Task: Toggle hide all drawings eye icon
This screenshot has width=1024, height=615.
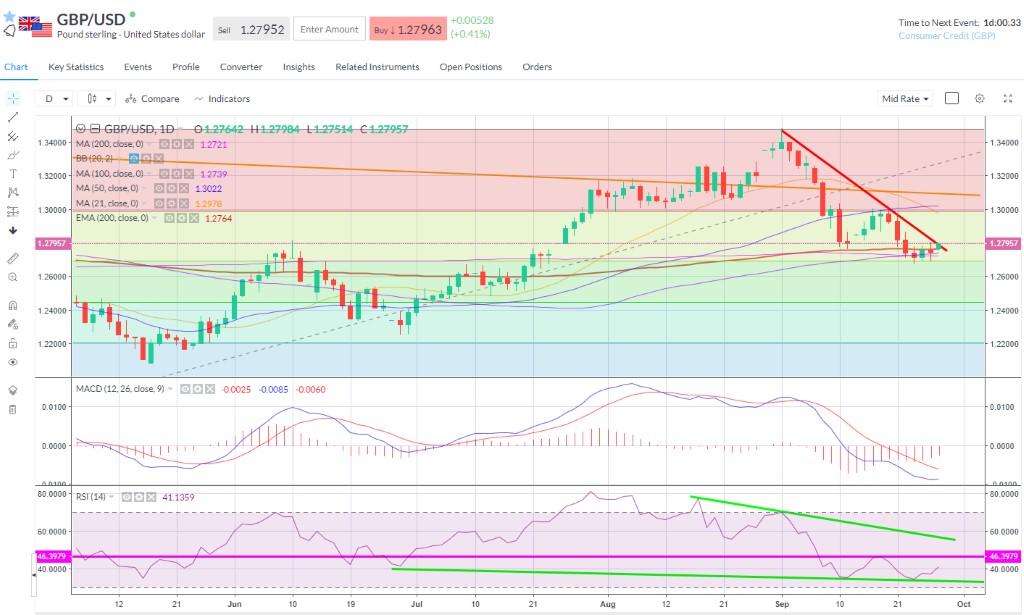Action: pyautogui.click(x=13, y=361)
